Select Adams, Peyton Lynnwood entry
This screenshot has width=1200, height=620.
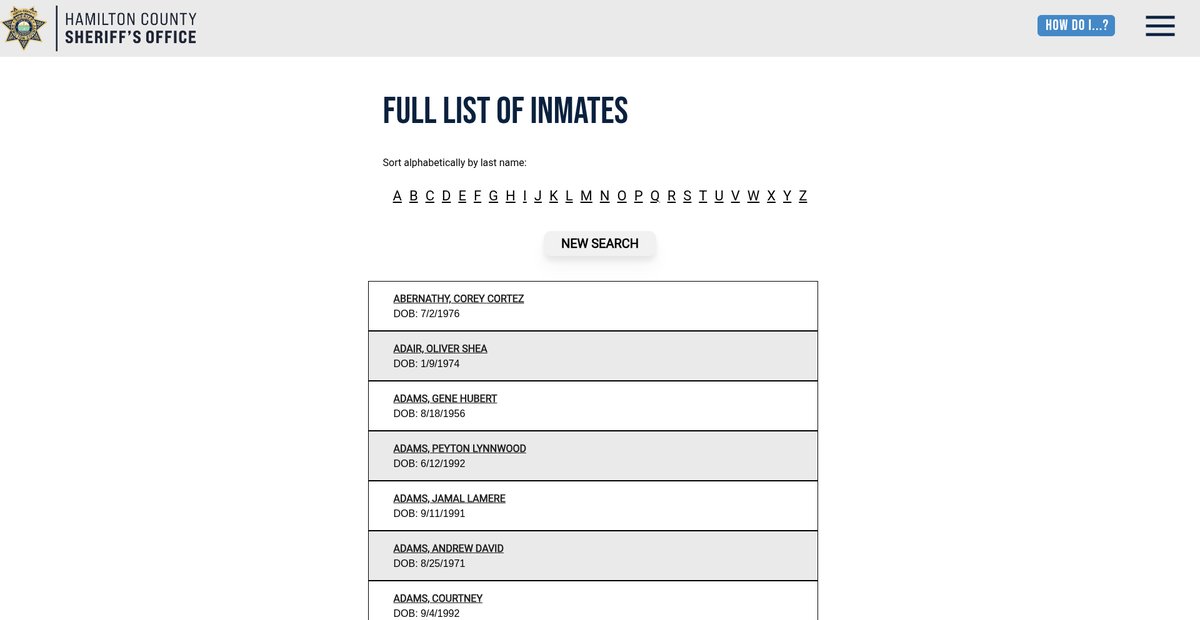[459, 449]
